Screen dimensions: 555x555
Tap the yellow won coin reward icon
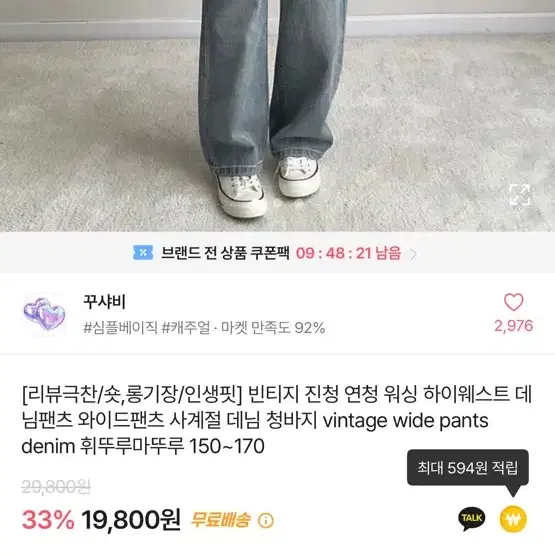513,519
